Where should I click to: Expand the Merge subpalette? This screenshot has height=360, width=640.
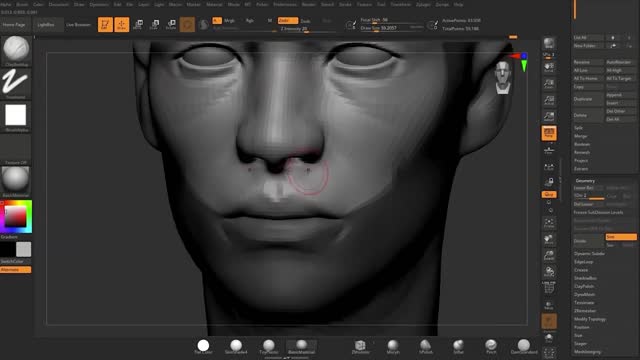click(x=580, y=136)
